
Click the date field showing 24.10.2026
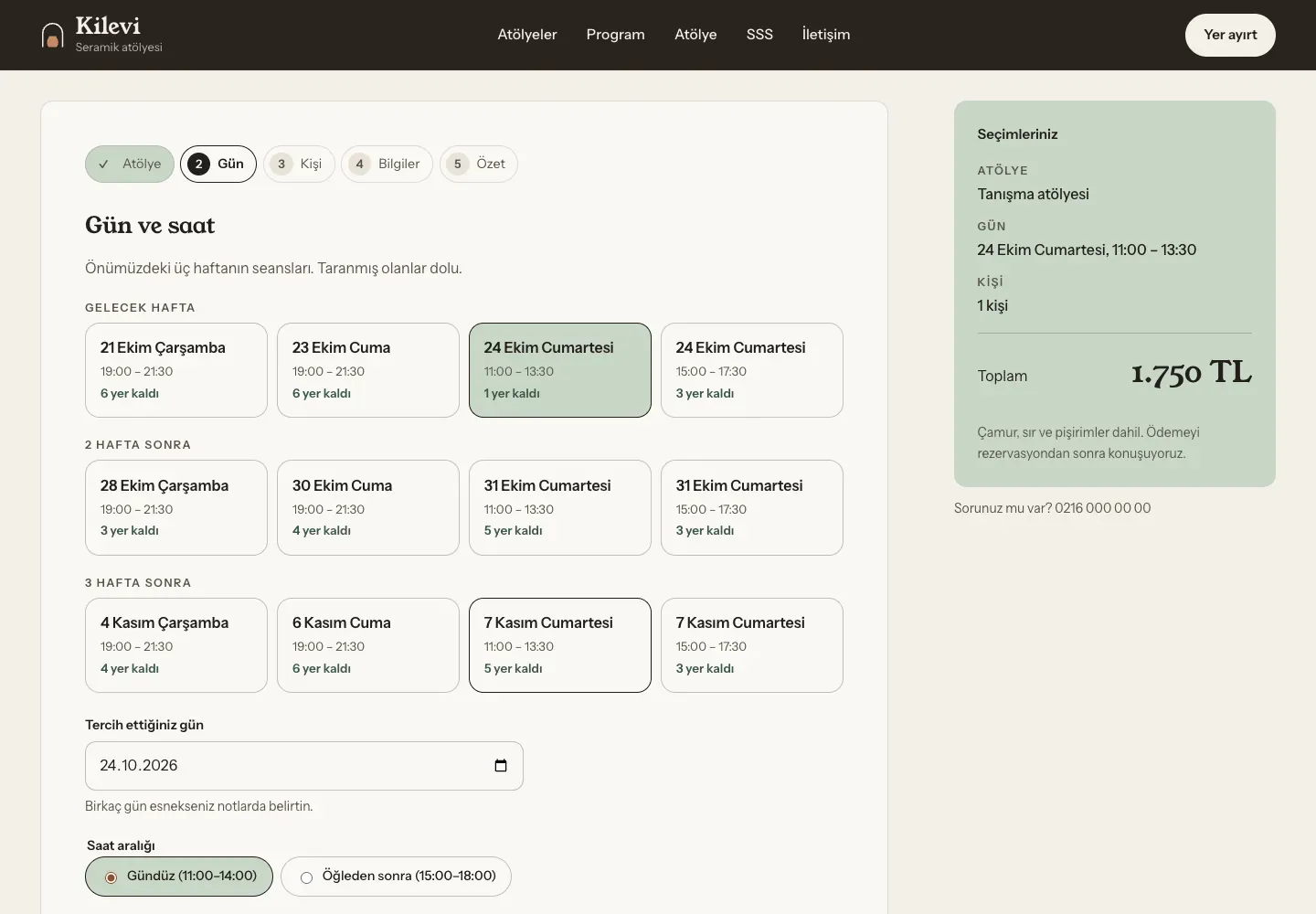pyautogui.click(x=304, y=766)
